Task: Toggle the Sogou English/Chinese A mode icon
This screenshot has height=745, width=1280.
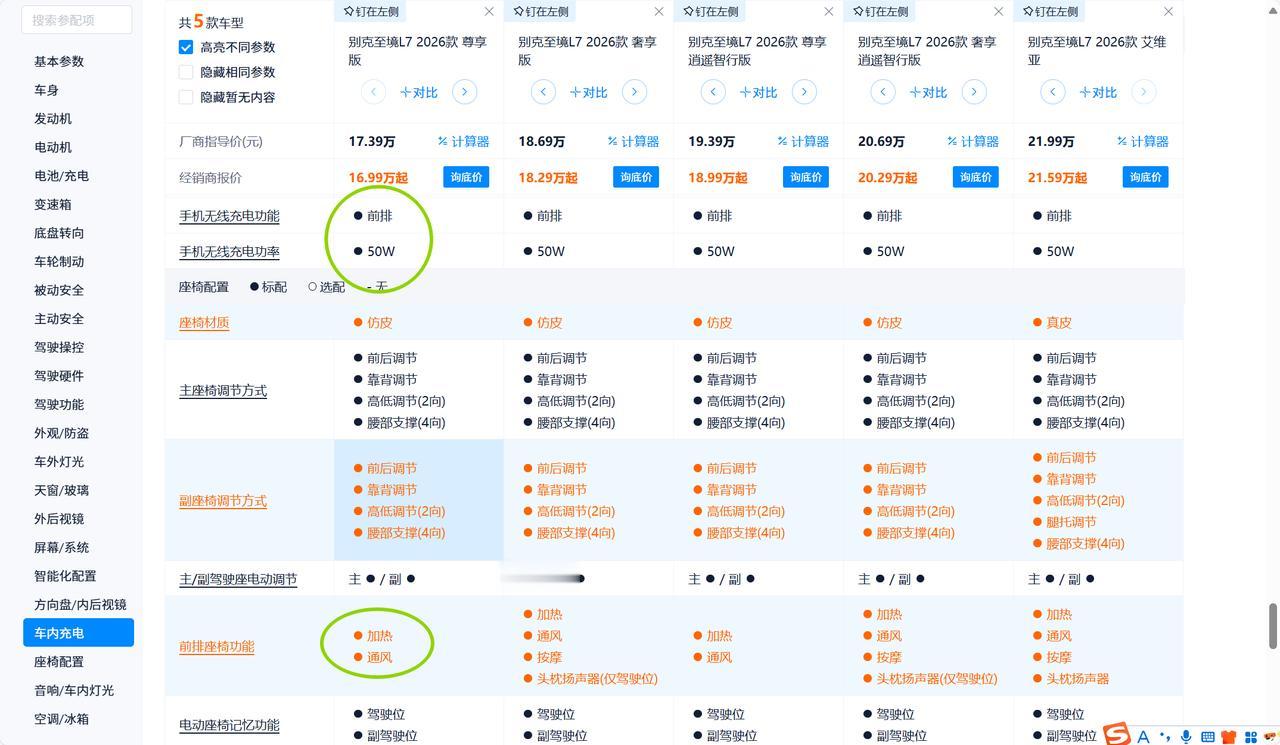Action: coord(1143,737)
